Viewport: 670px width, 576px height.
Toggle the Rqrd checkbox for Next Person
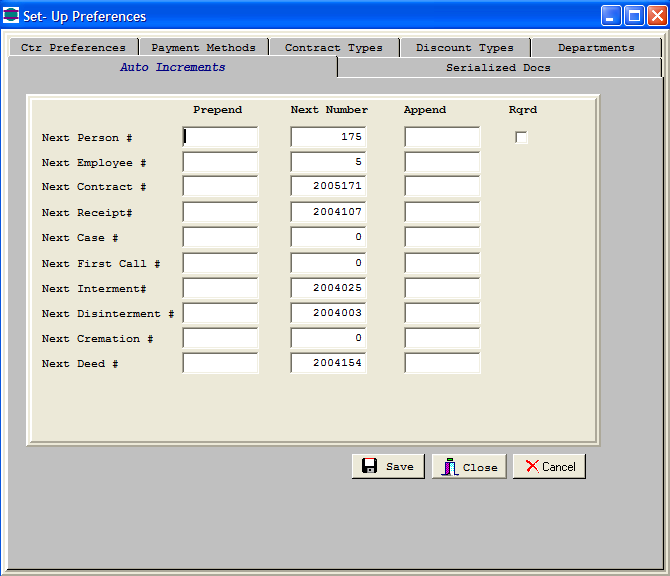pos(521,138)
